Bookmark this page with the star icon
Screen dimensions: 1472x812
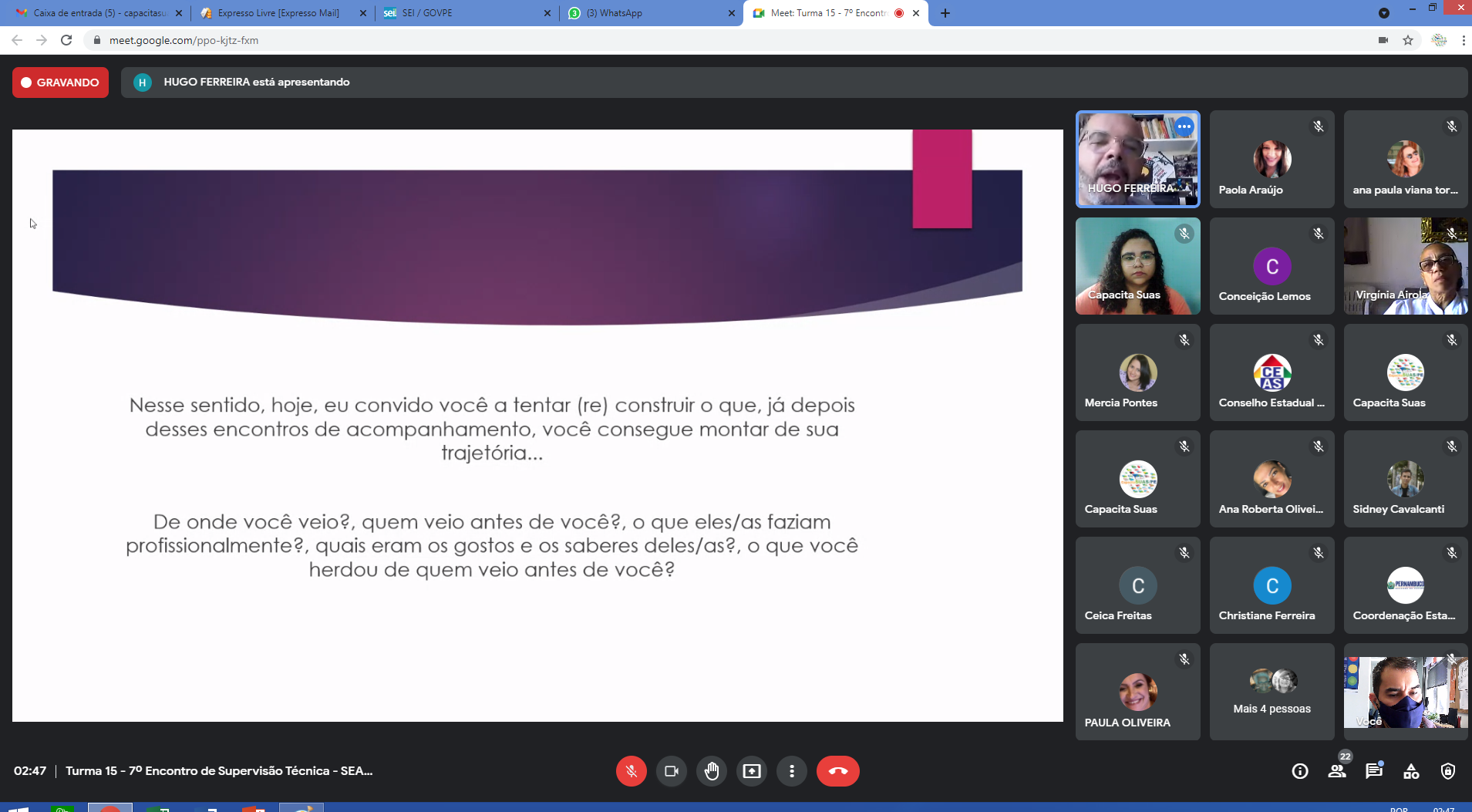pyautogui.click(x=1408, y=40)
